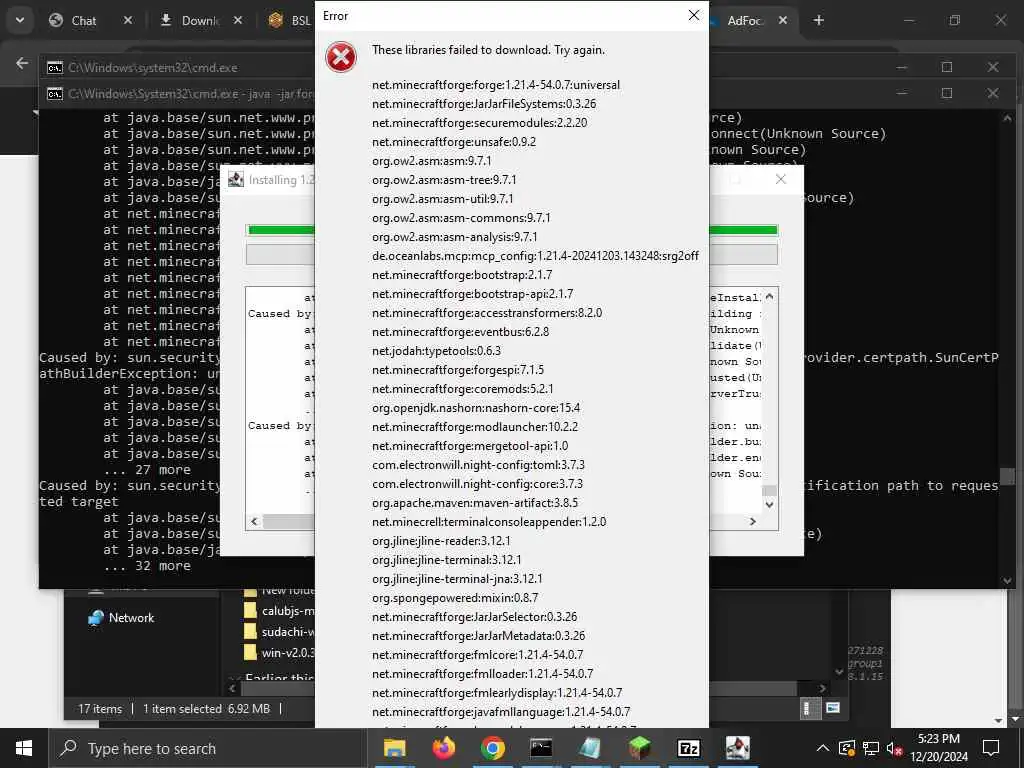Screen dimensions: 1024x768
Task: Close the Downl browser tab
Action: click(238, 21)
